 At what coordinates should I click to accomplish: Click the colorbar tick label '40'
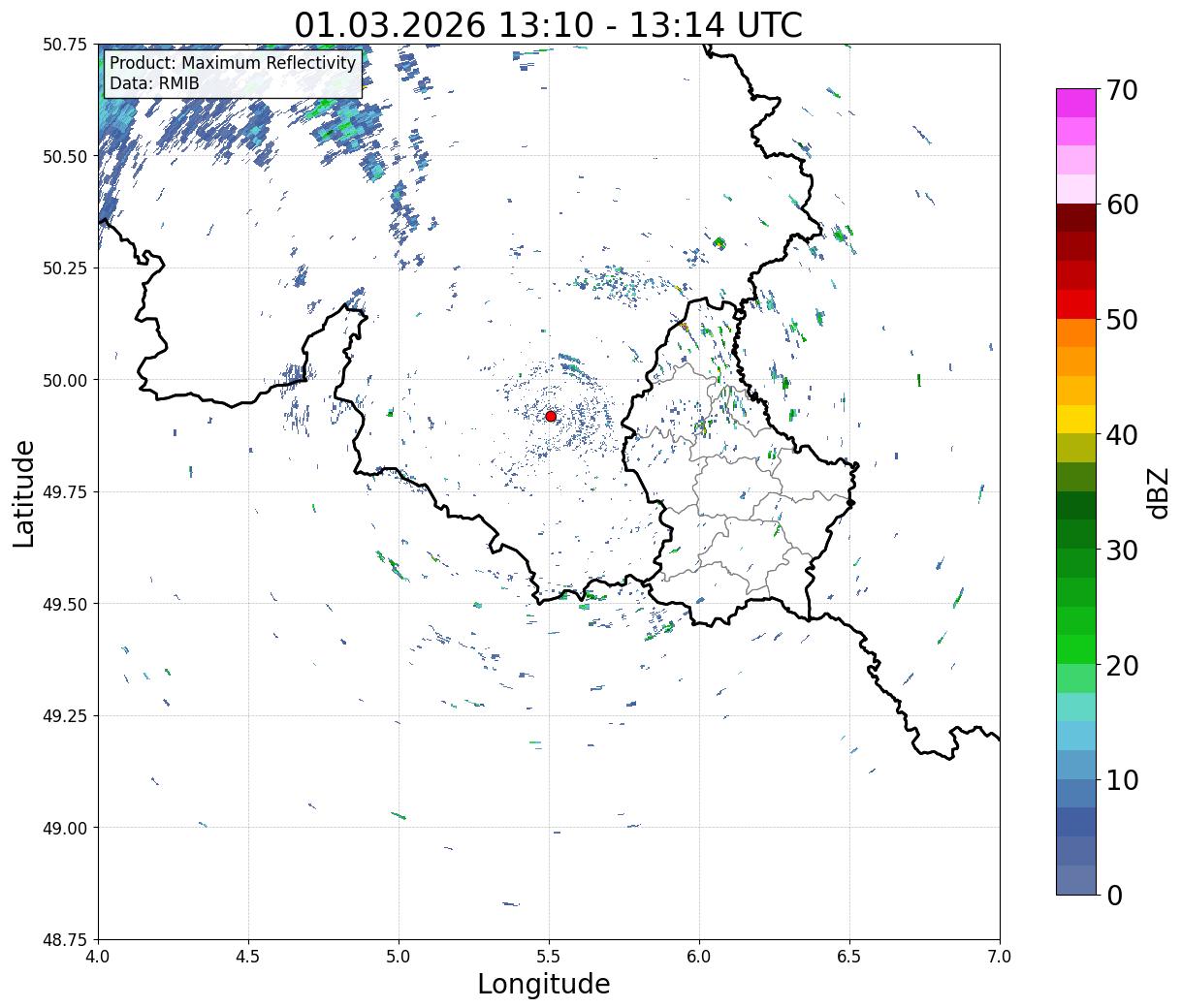1122,435
